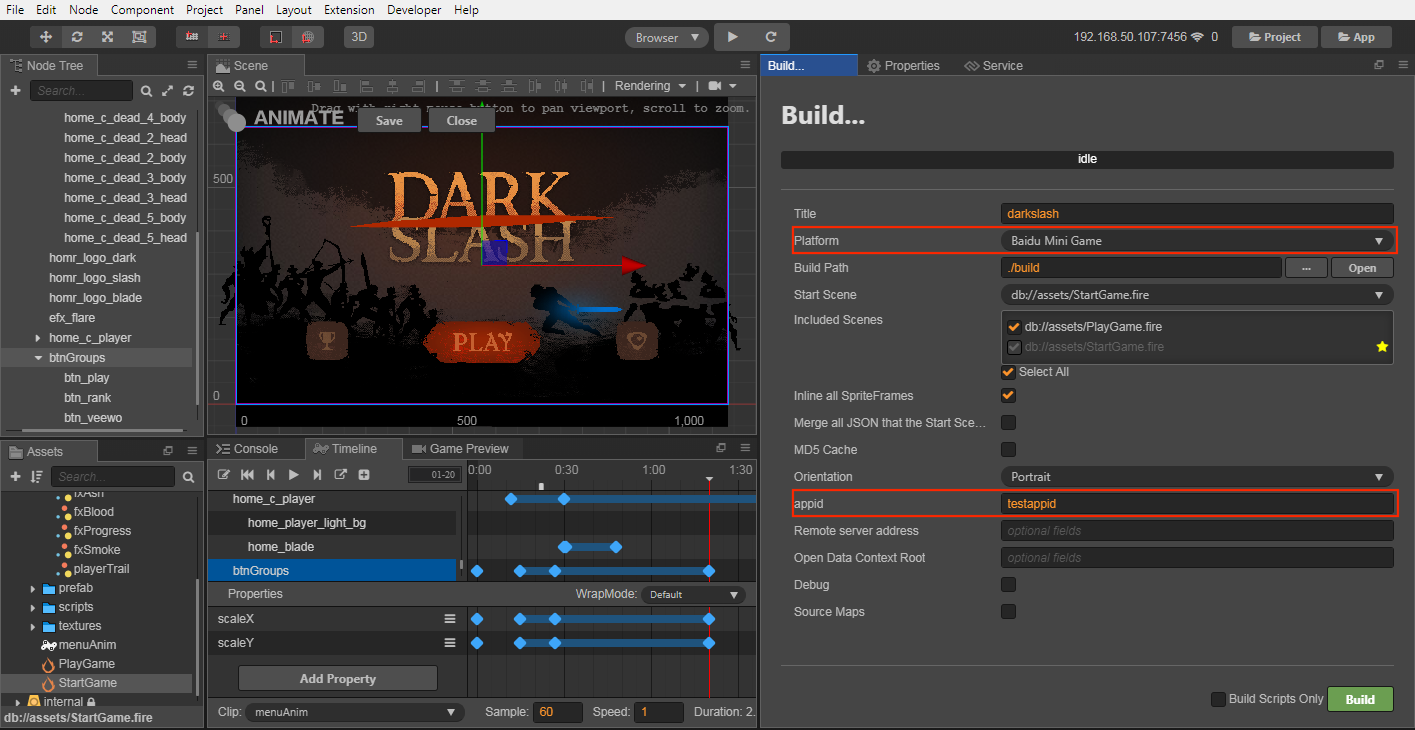Open the Clip menuAnim dropdown
The width and height of the screenshot is (1415, 730).
tap(354, 712)
